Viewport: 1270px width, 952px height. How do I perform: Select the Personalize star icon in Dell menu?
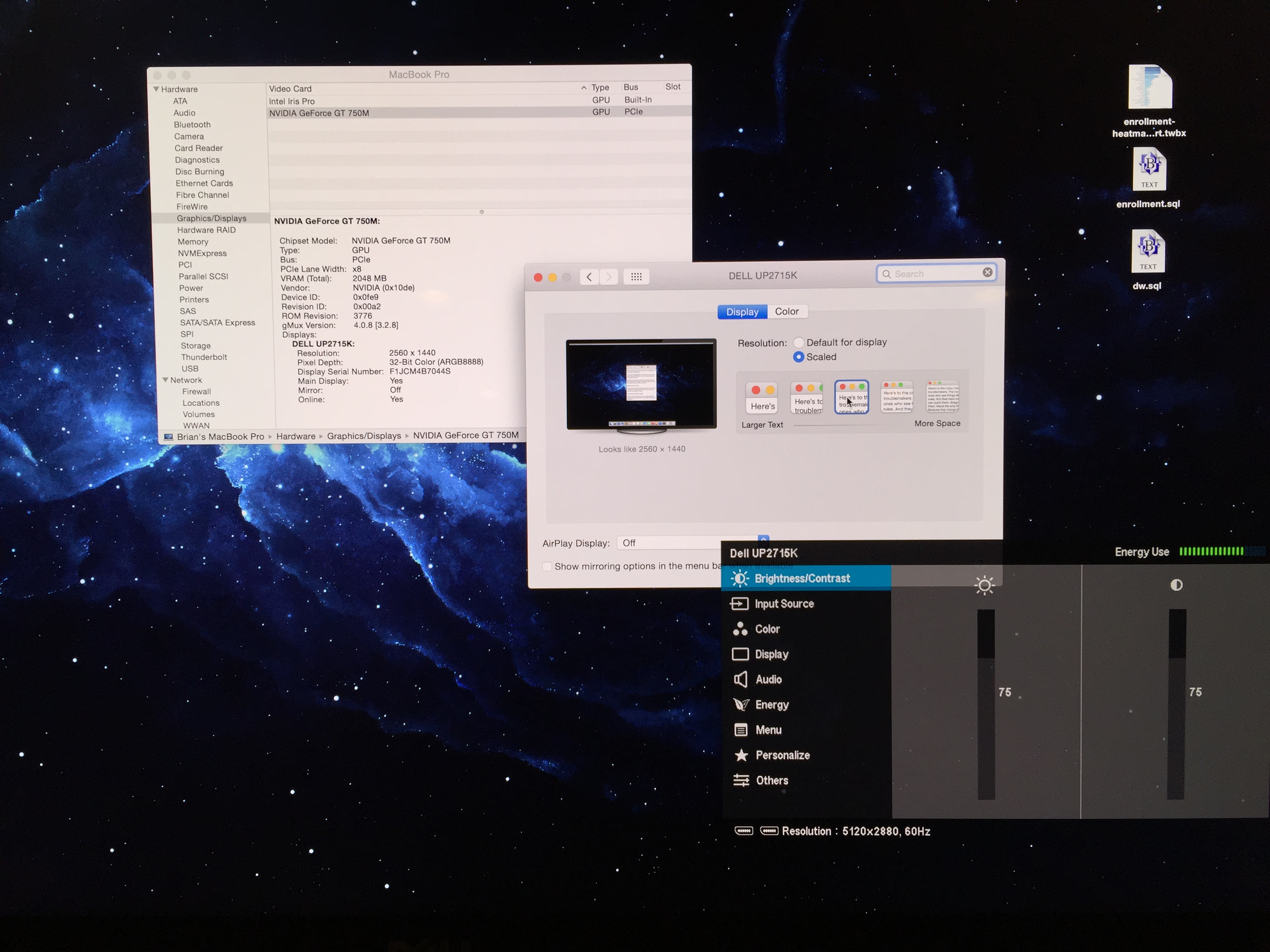[x=741, y=755]
